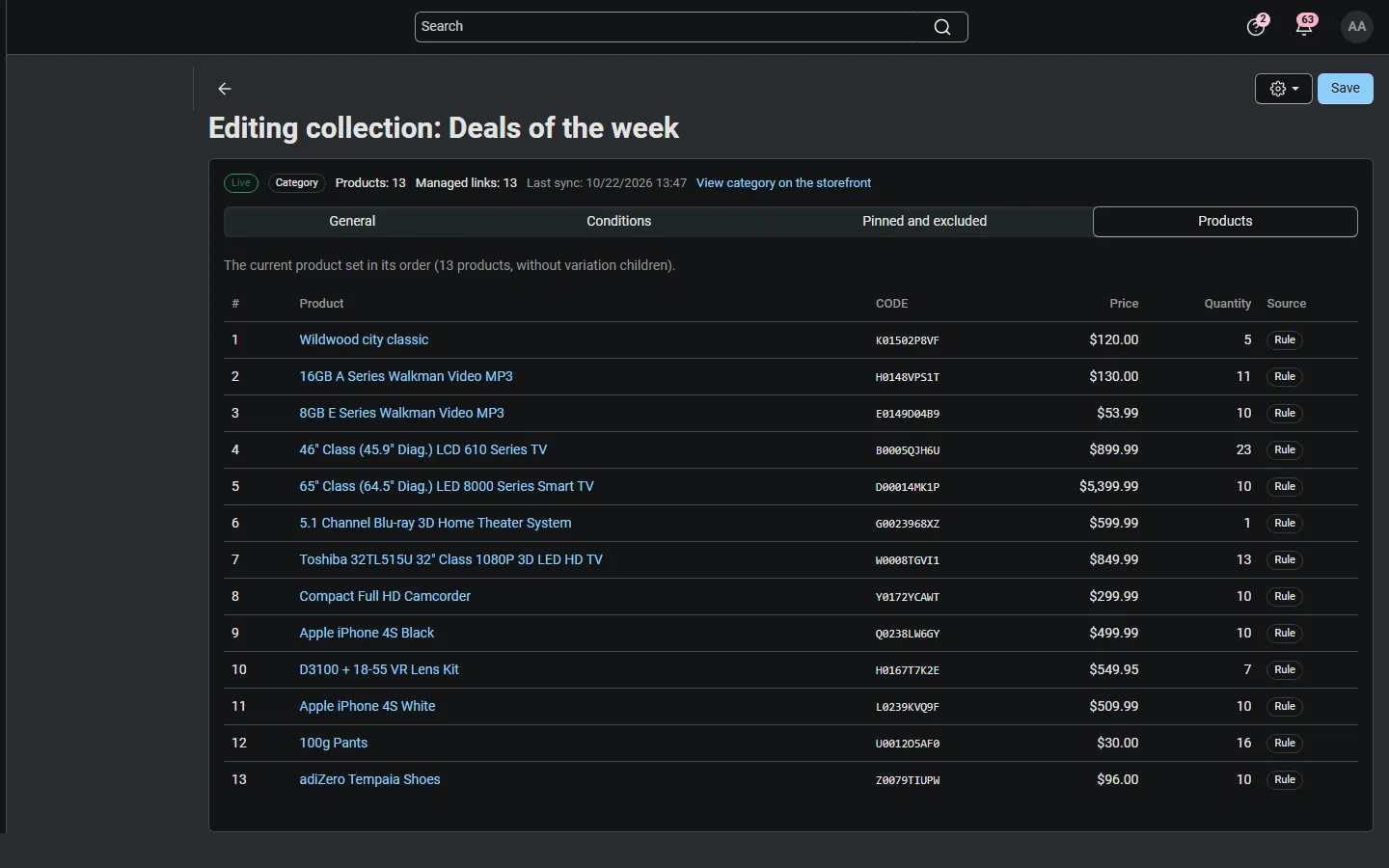Viewport: 1389px width, 868px height.
Task: Open the notifications bell showing 63
Action: (1305, 26)
